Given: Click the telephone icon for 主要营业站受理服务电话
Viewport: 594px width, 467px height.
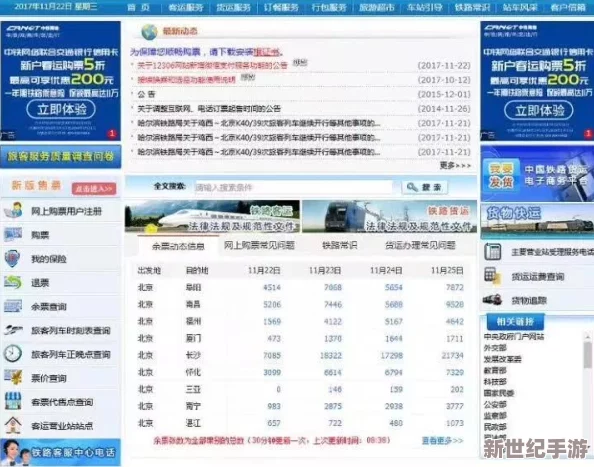Looking at the screenshot, I should [x=492, y=252].
